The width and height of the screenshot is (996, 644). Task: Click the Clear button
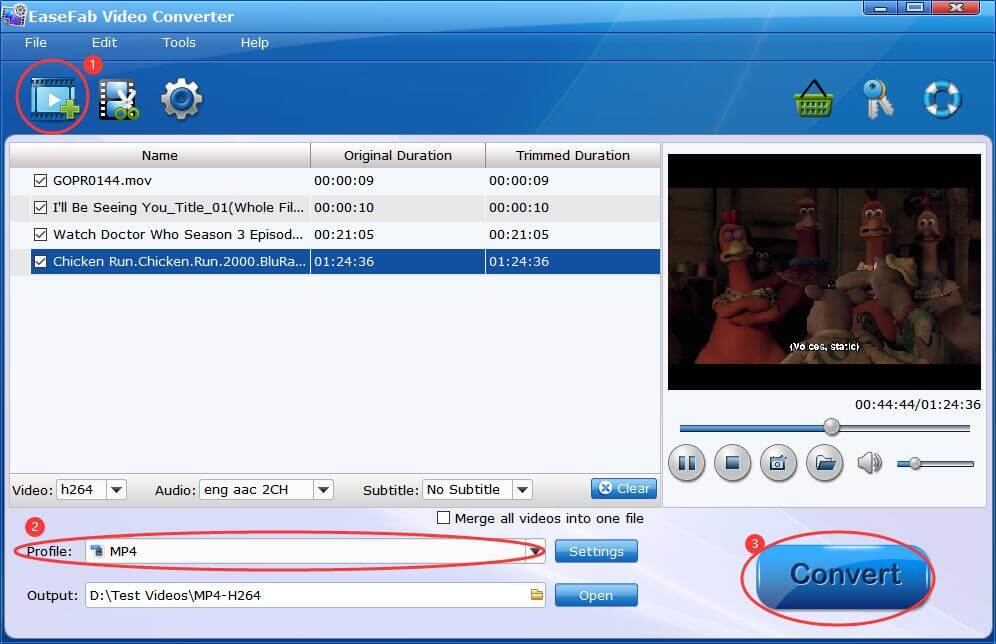coord(623,488)
